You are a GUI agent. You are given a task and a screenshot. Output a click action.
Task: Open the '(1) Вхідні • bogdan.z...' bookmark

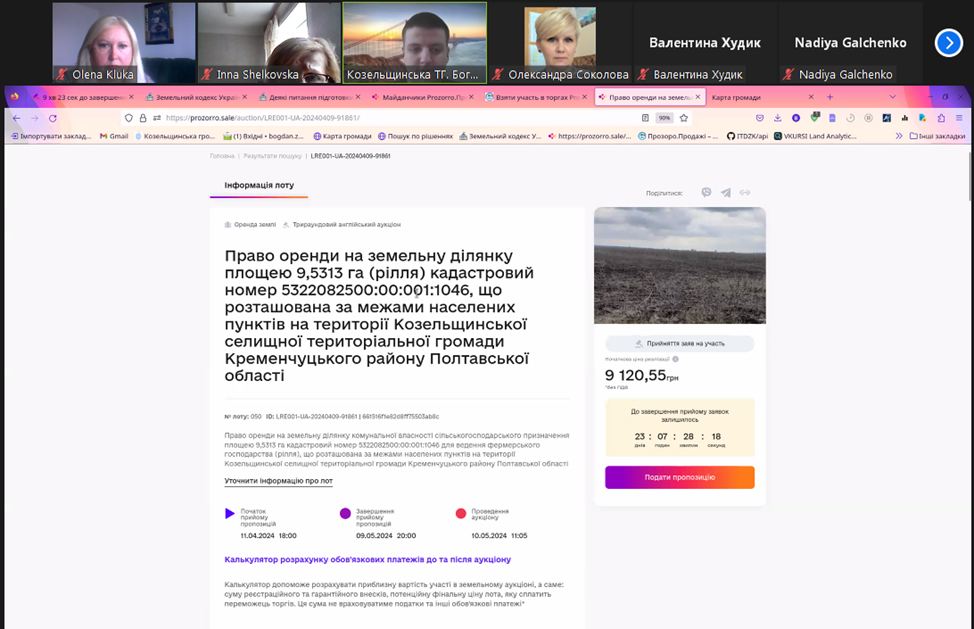tap(264, 136)
